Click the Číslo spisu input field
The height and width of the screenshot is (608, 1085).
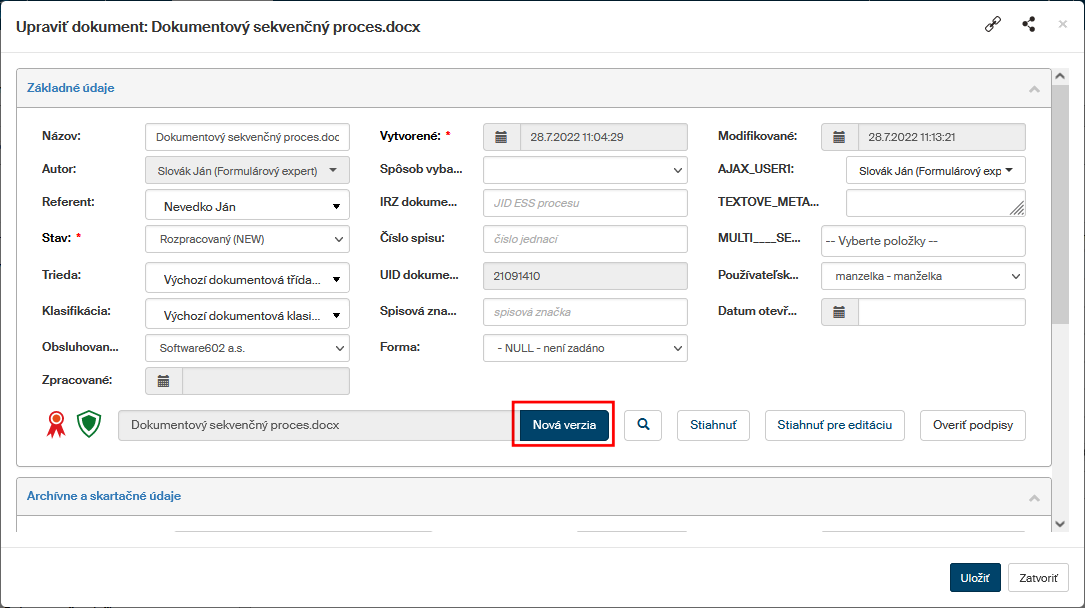[x=585, y=240]
